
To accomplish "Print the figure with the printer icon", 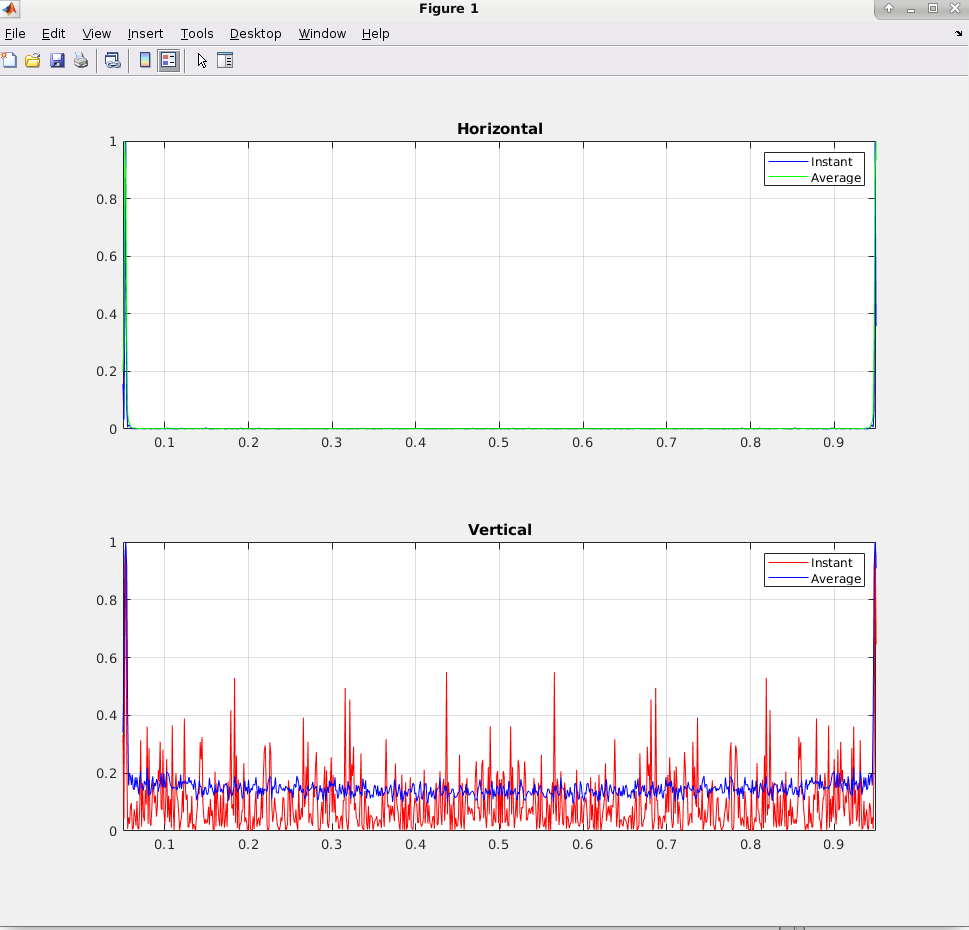I will pos(81,61).
